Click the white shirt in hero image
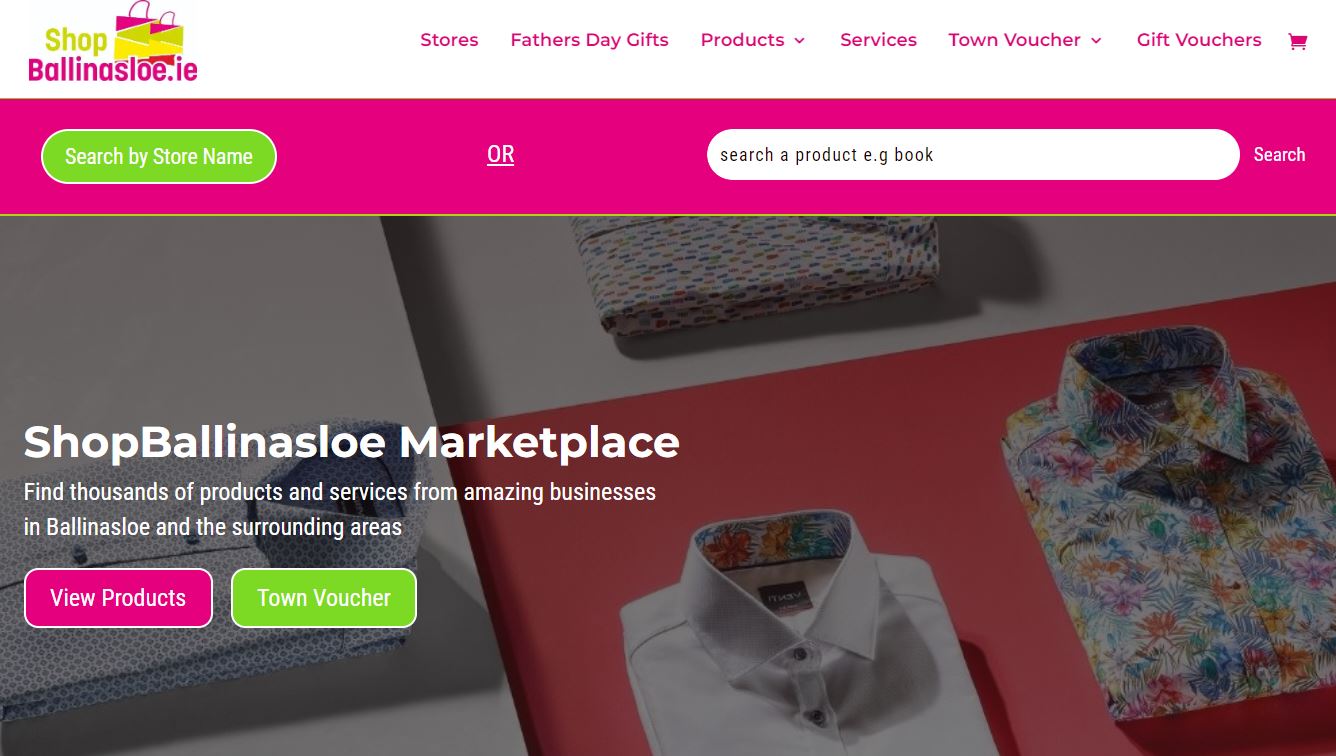Image resolution: width=1336 pixels, height=756 pixels. [790, 640]
